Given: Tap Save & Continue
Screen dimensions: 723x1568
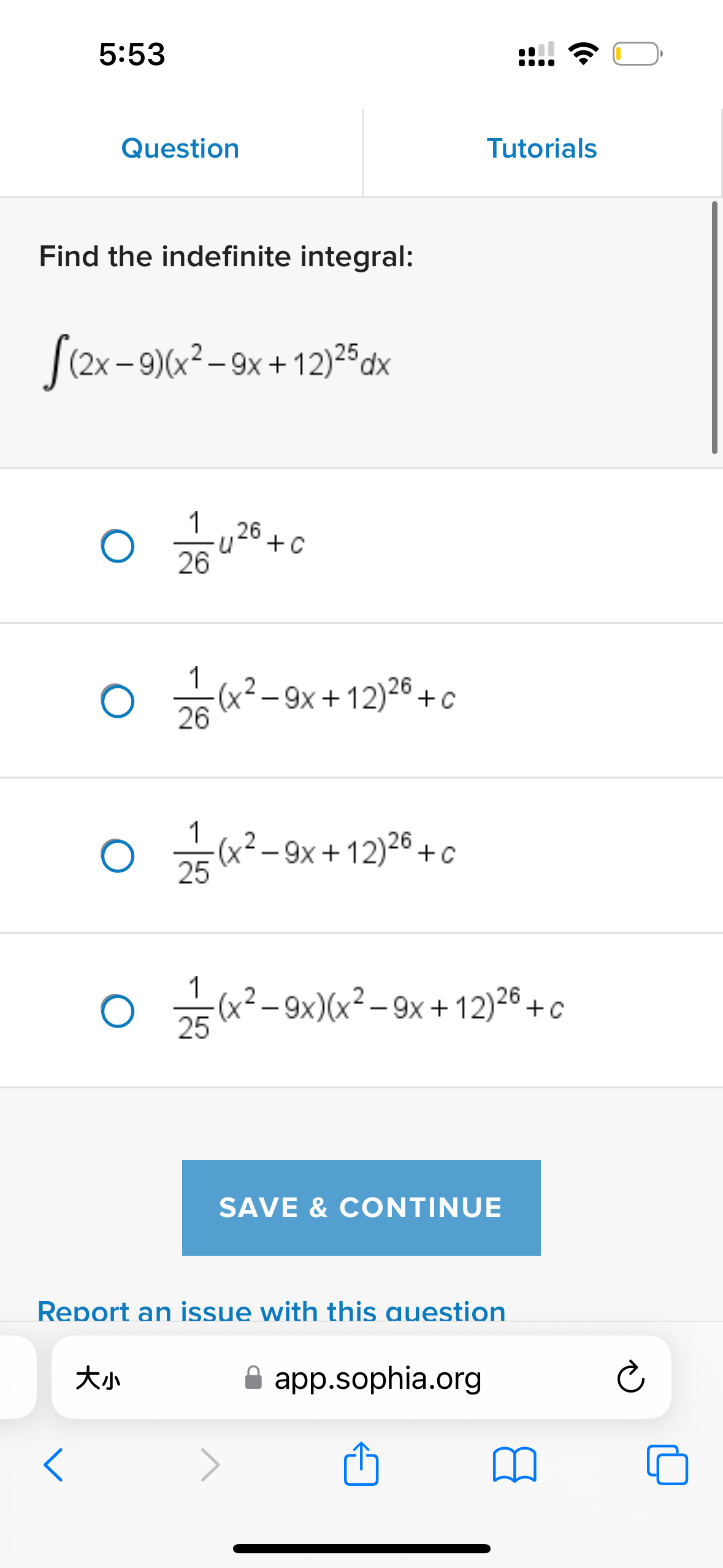Looking at the screenshot, I should pos(361,1207).
